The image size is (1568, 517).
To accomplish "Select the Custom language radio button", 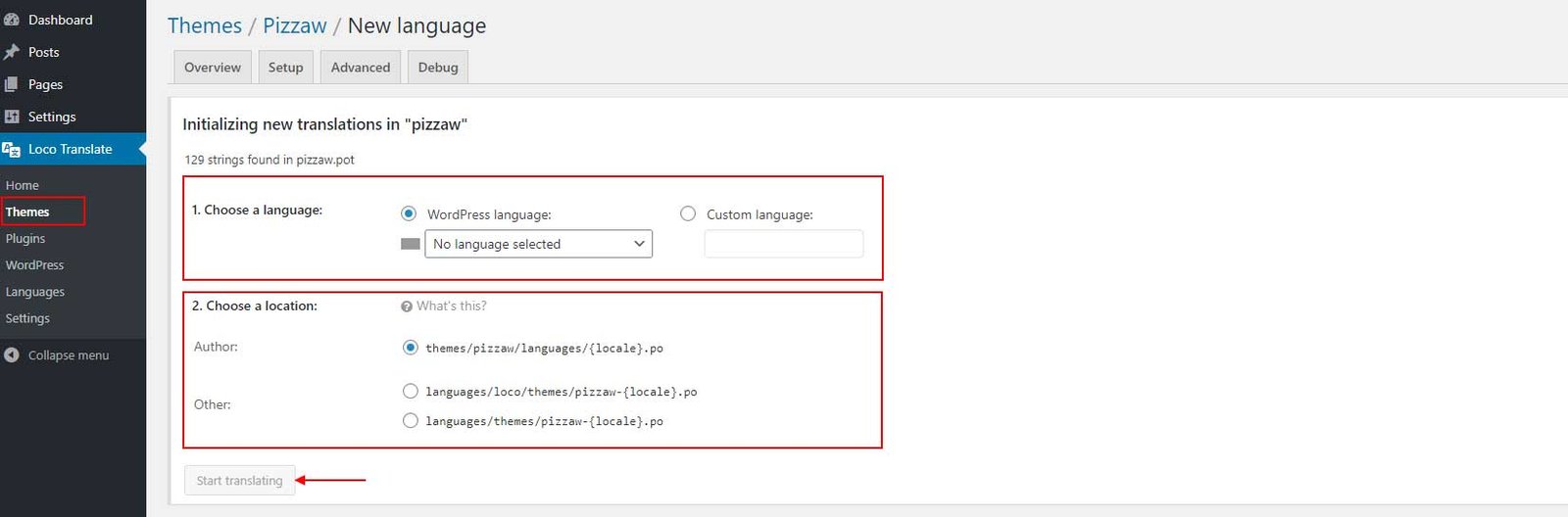I will (x=688, y=213).
